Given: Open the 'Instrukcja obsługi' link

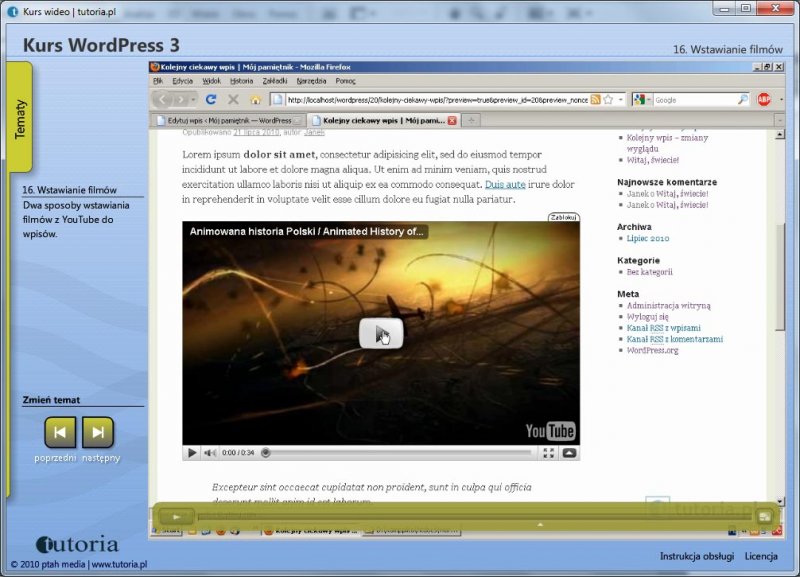Looking at the screenshot, I should [x=696, y=556].
